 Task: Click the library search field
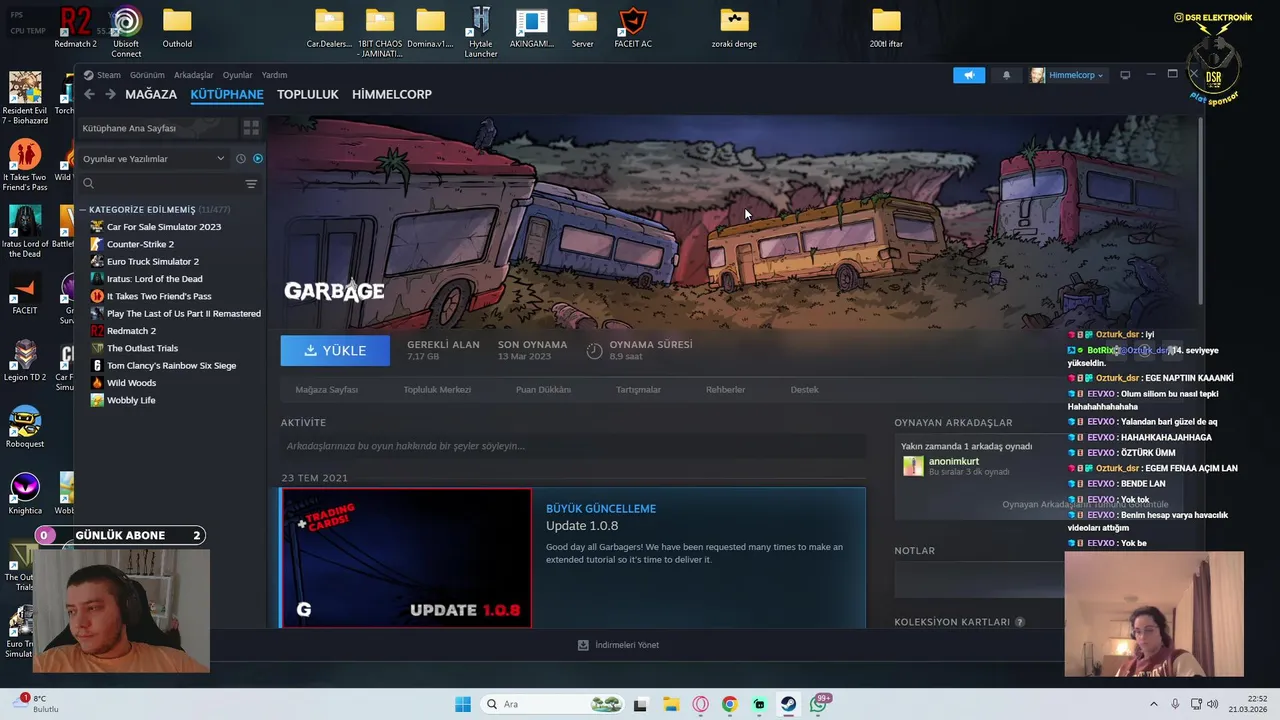coord(160,184)
